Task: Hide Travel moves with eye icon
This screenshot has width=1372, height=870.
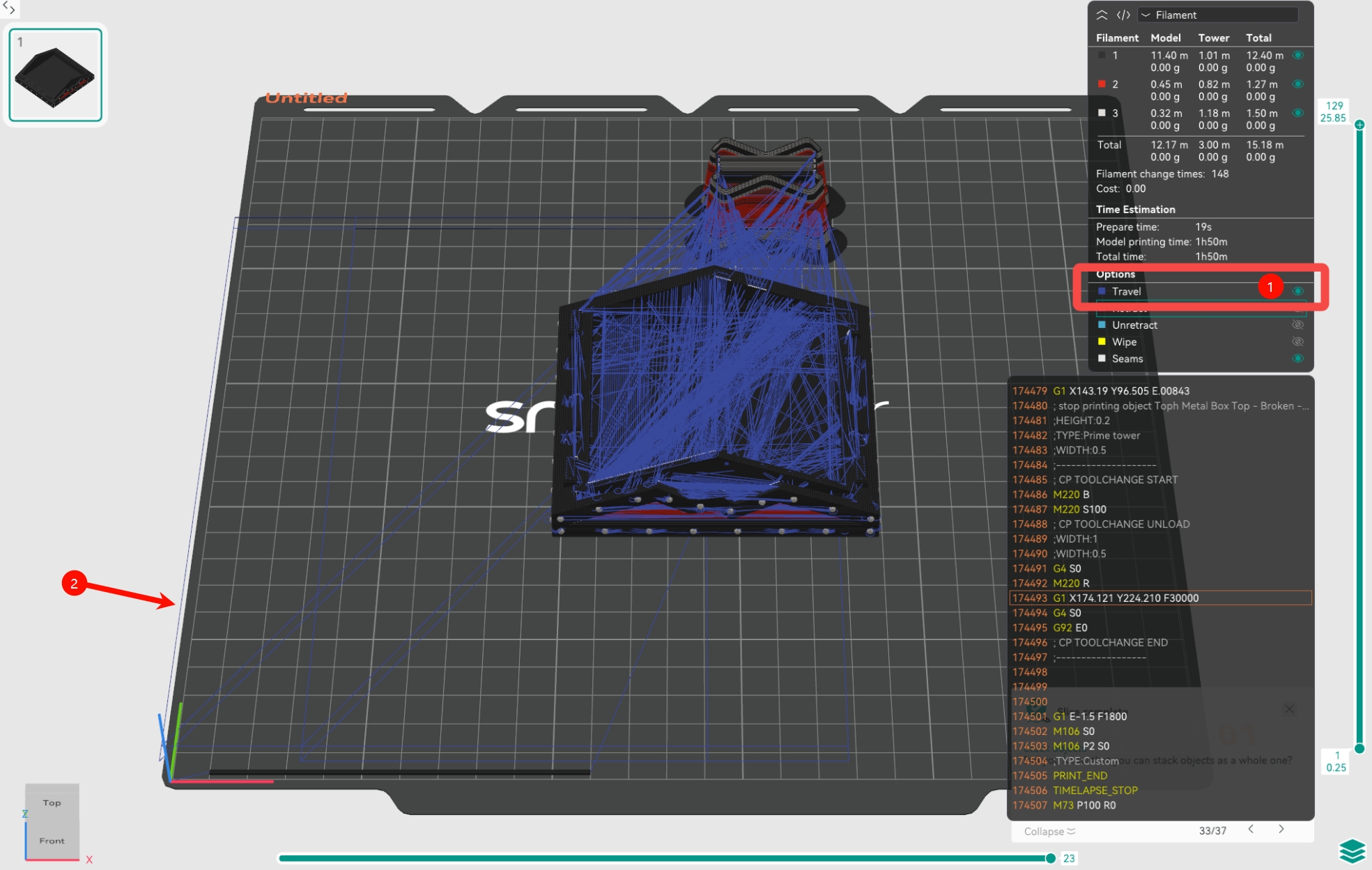Action: [x=1297, y=291]
